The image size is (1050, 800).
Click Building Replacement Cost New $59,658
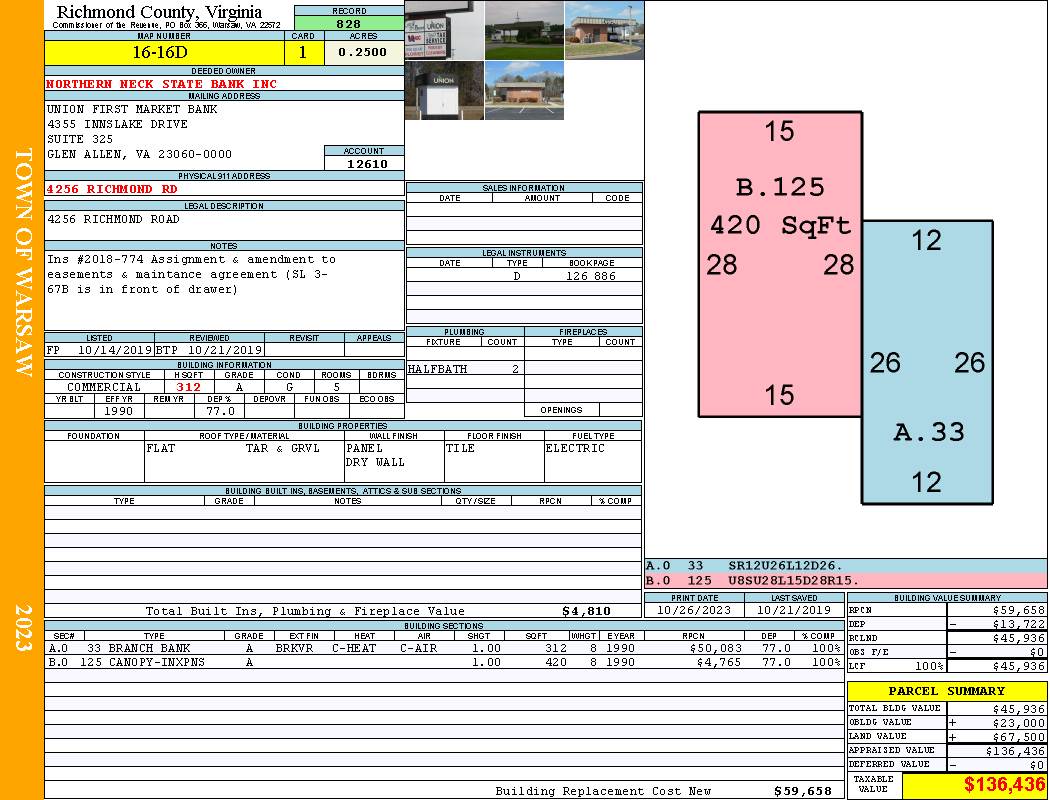coord(802,791)
